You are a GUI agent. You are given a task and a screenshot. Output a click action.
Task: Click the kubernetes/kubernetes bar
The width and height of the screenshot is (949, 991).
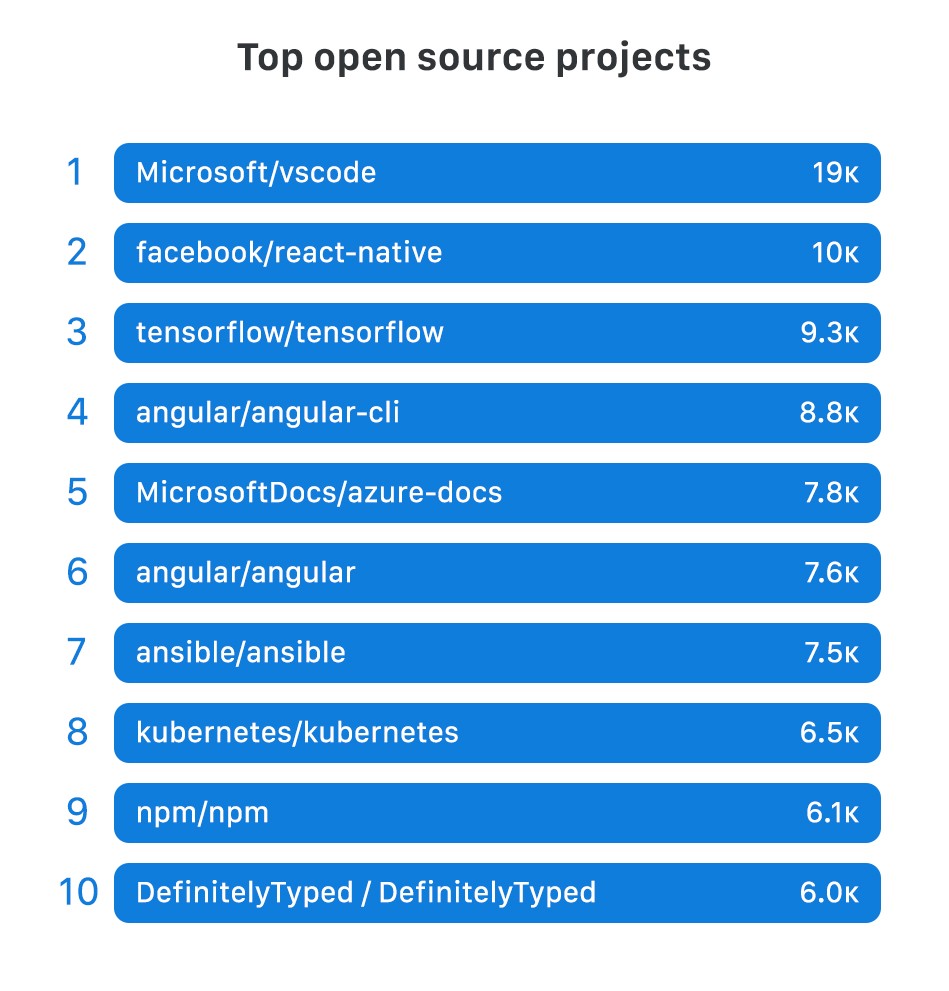click(x=496, y=733)
